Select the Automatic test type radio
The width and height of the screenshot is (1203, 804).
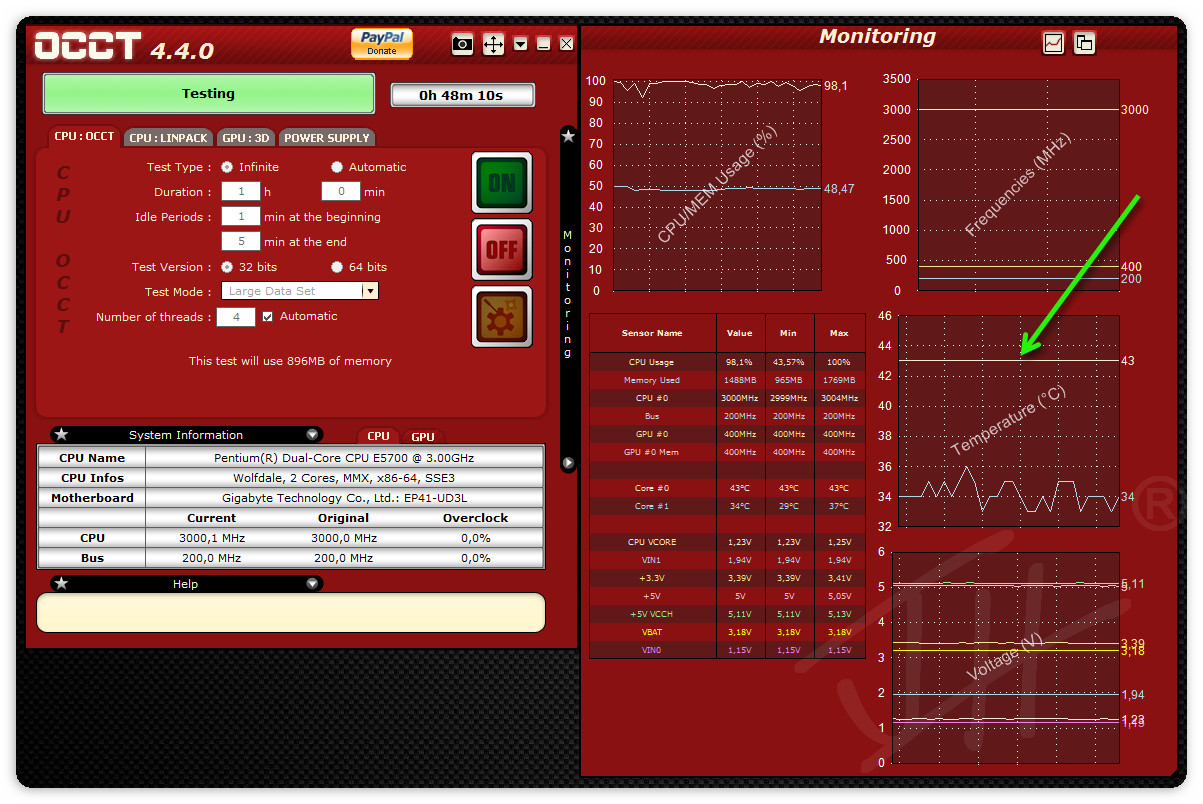337,167
